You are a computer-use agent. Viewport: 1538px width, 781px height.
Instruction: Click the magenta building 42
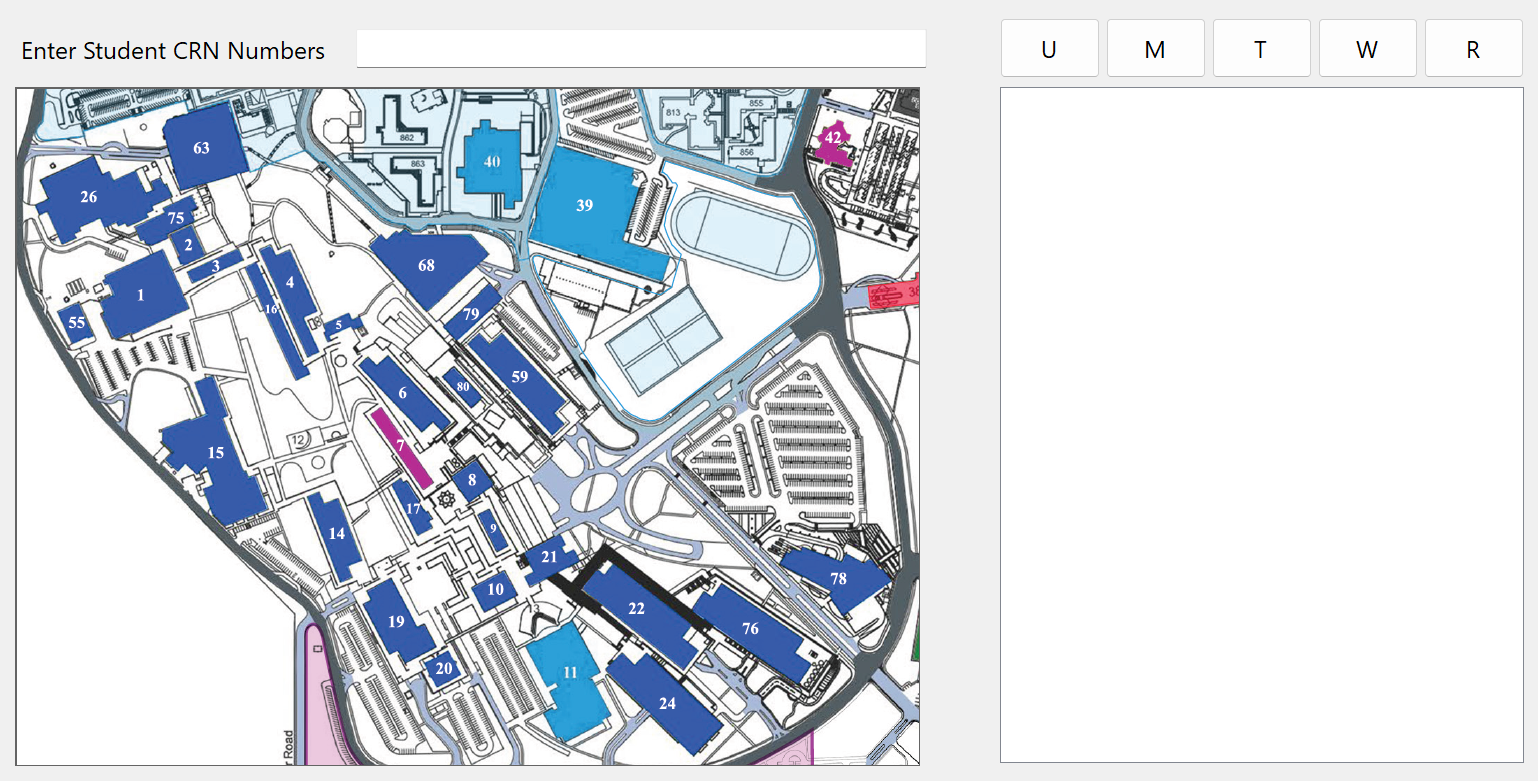[833, 140]
